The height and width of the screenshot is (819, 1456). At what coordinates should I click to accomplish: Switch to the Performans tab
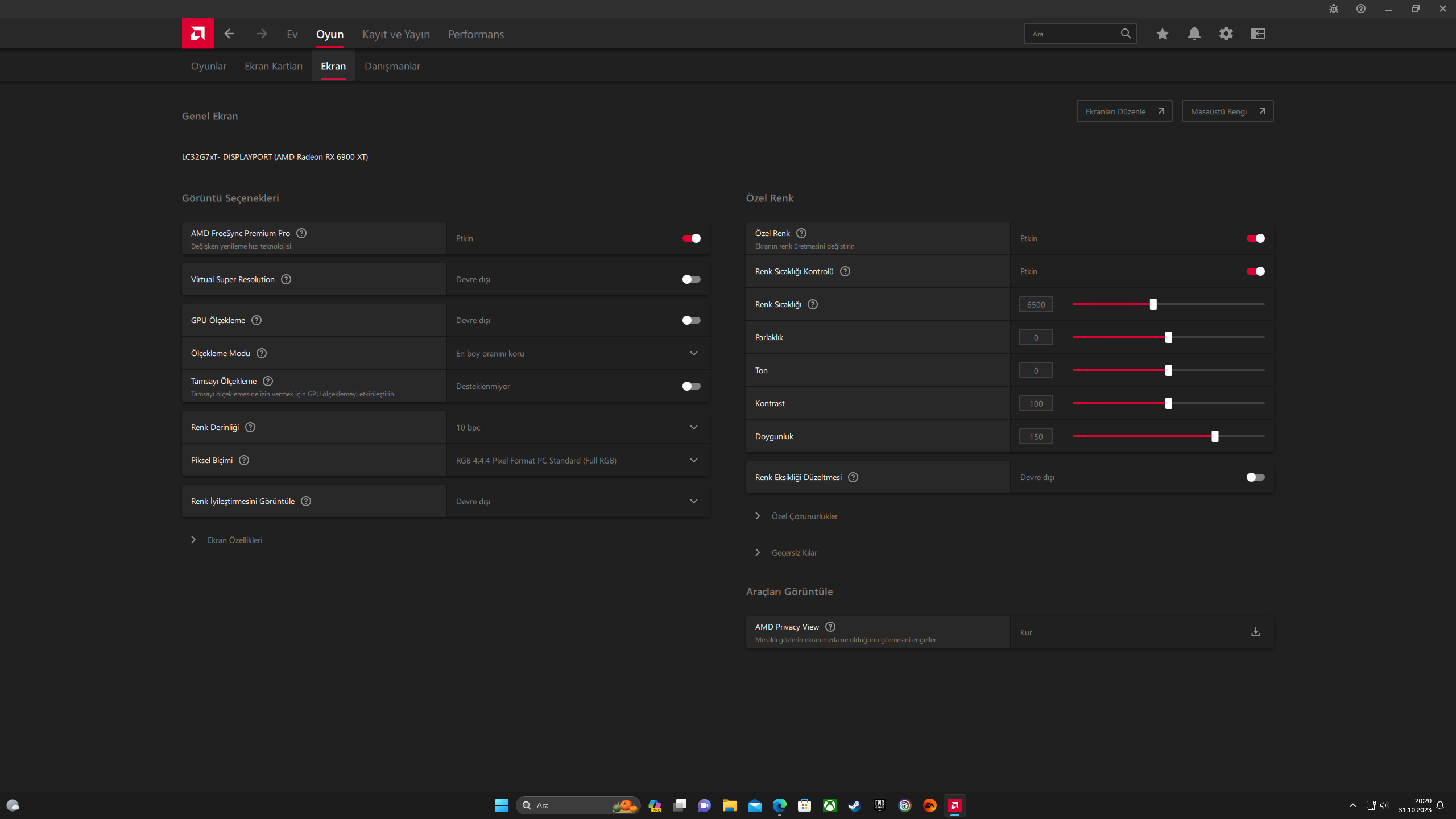[x=476, y=34]
